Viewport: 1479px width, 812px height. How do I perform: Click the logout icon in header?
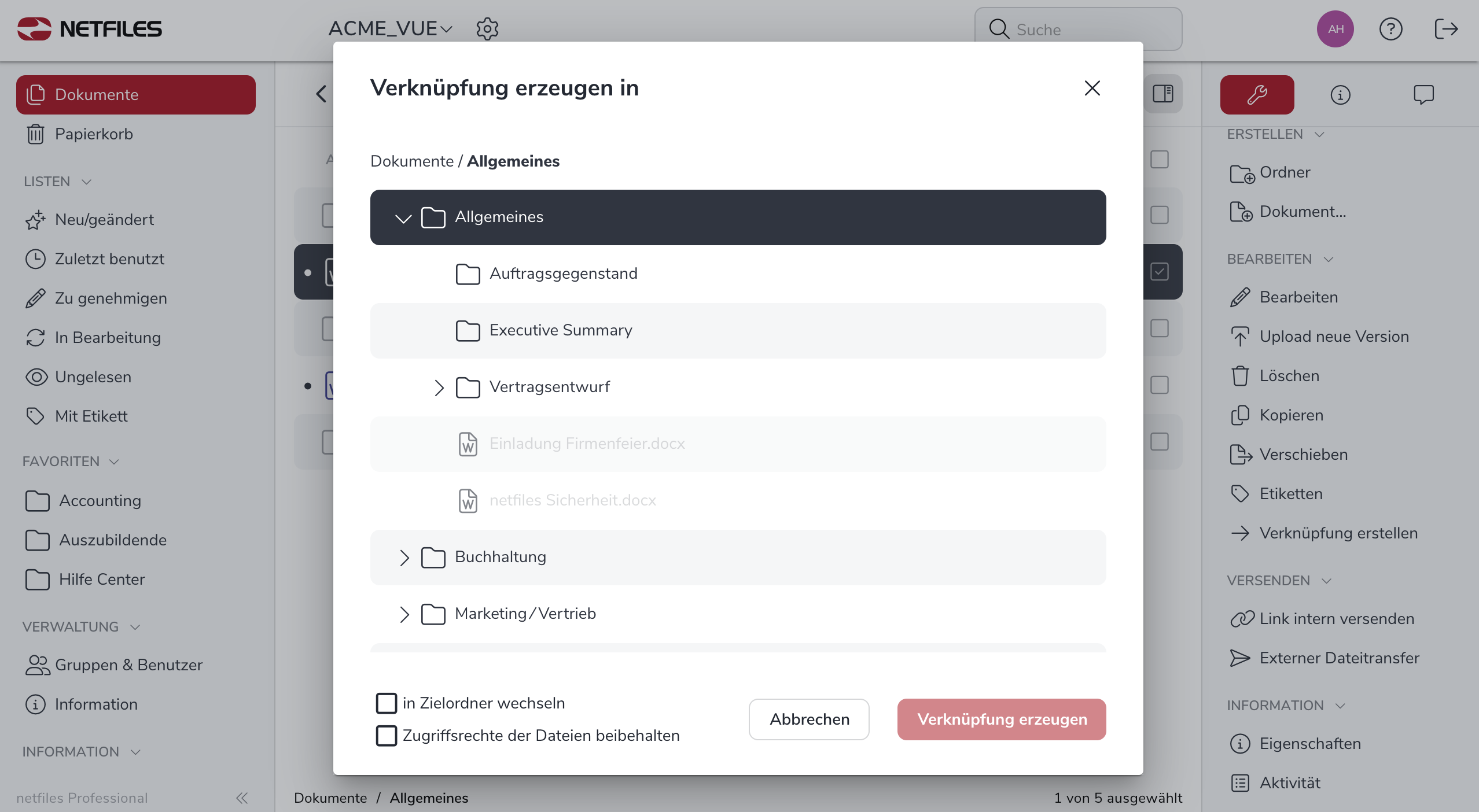coord(1446,29)
